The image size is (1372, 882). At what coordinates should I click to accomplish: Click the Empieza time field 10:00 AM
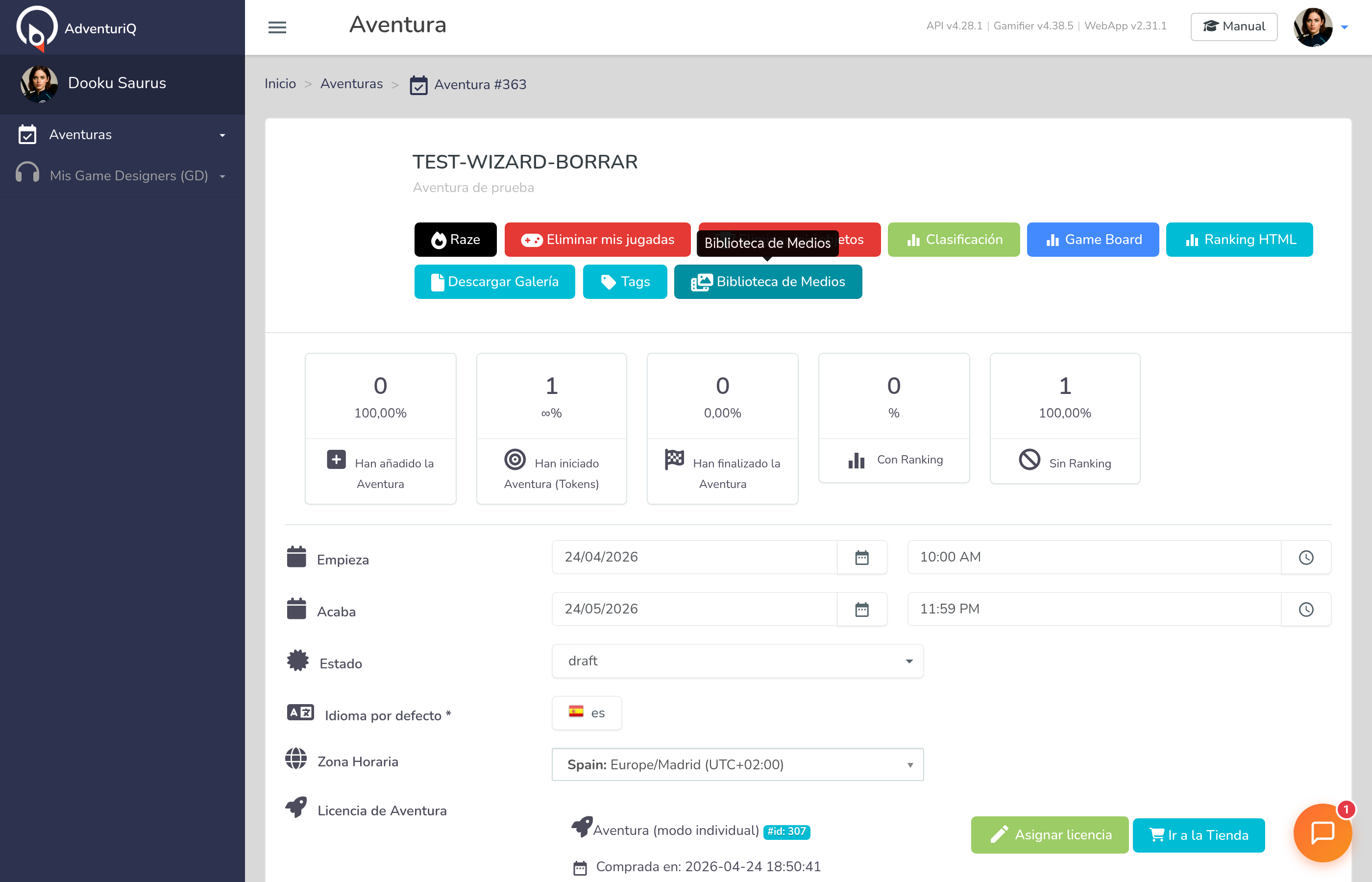coord(1094,557)
